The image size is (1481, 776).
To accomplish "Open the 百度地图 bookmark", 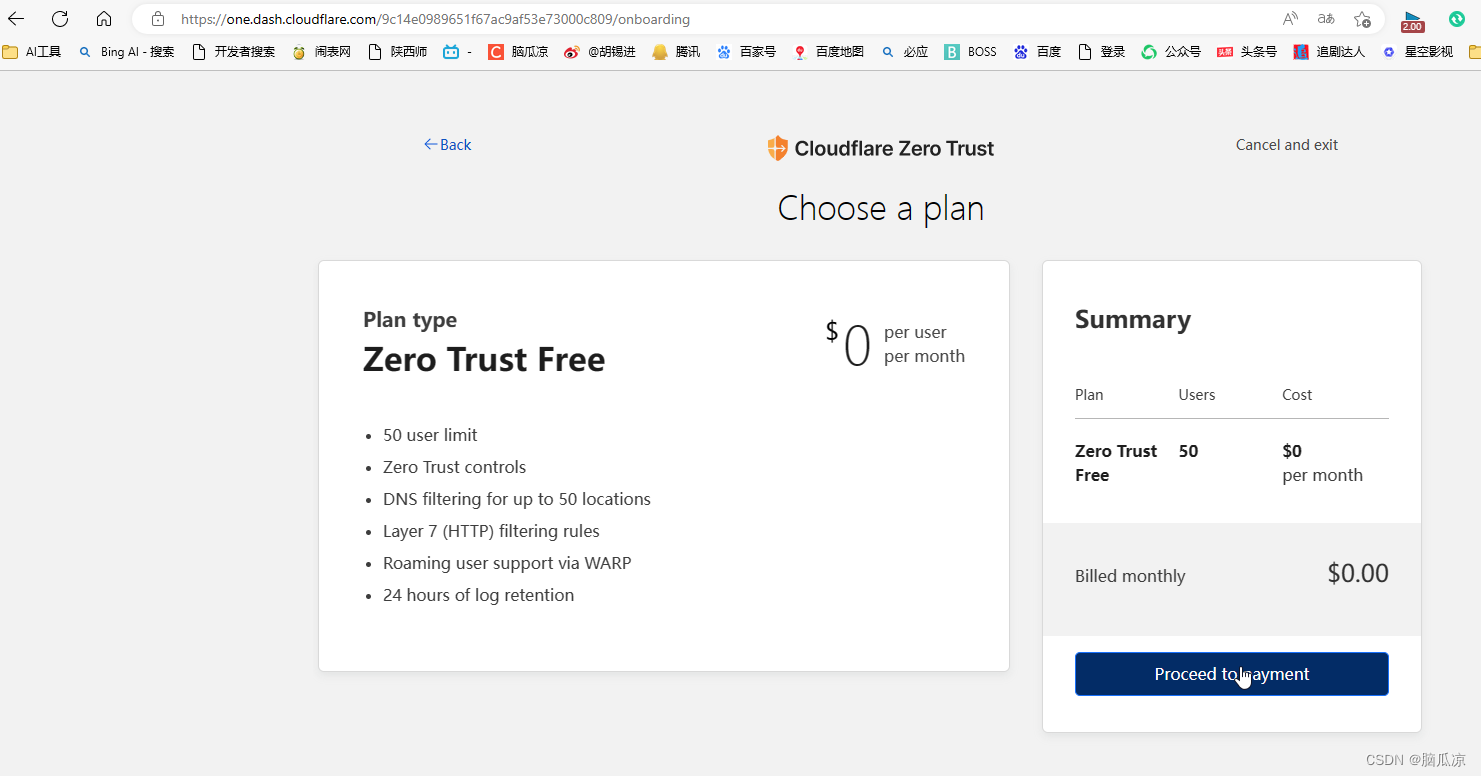I will click(828, 52).
